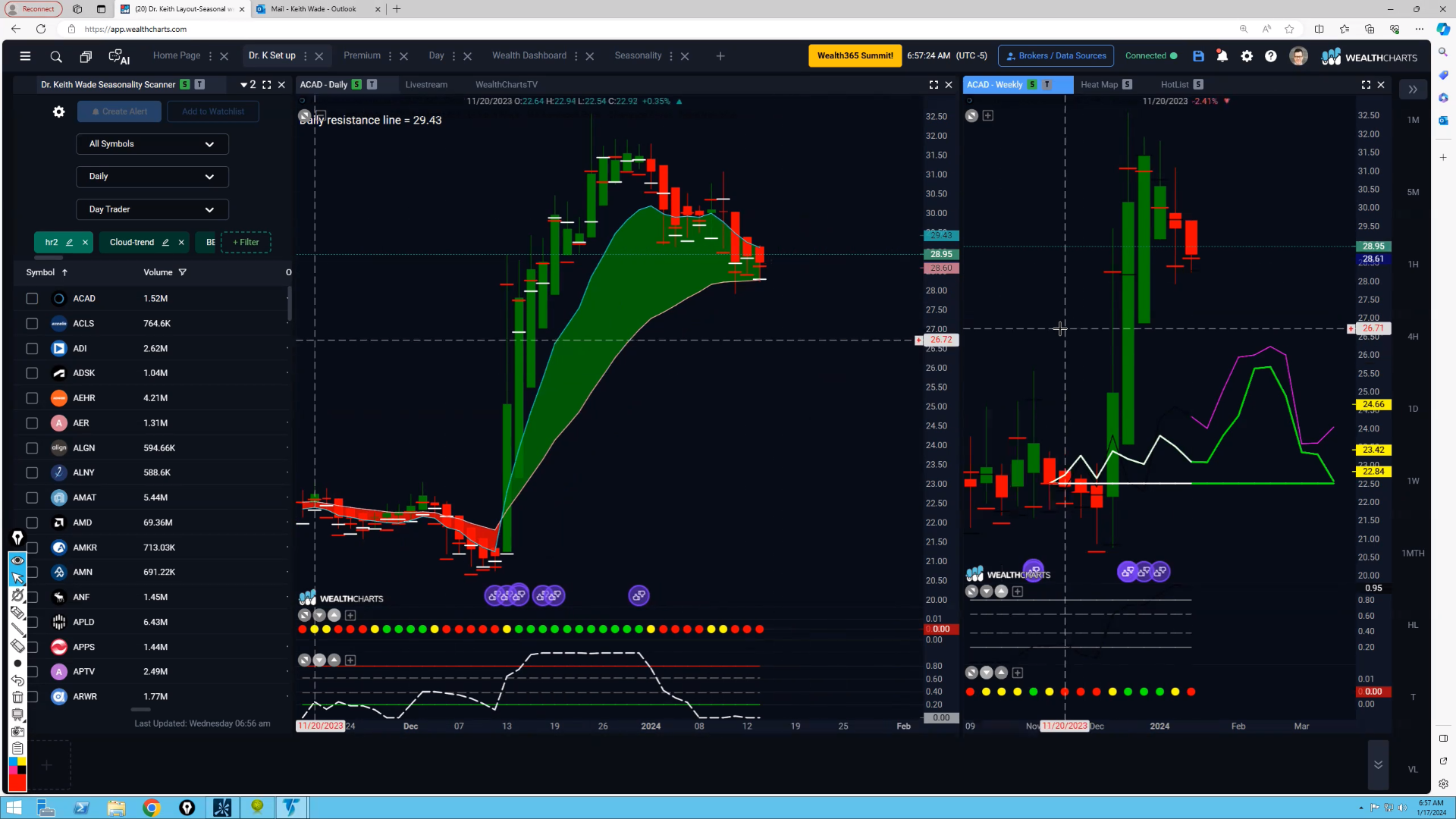Image resolution: width=1456 pixels, height=819 pixels.
Task: Click the Wealth365 Summit button
Action: point(855,56)
